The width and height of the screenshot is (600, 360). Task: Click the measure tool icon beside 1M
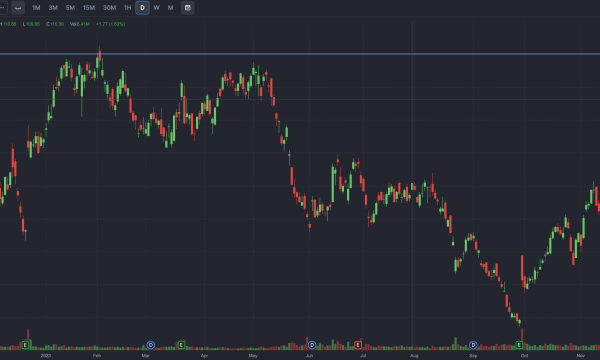18,8
